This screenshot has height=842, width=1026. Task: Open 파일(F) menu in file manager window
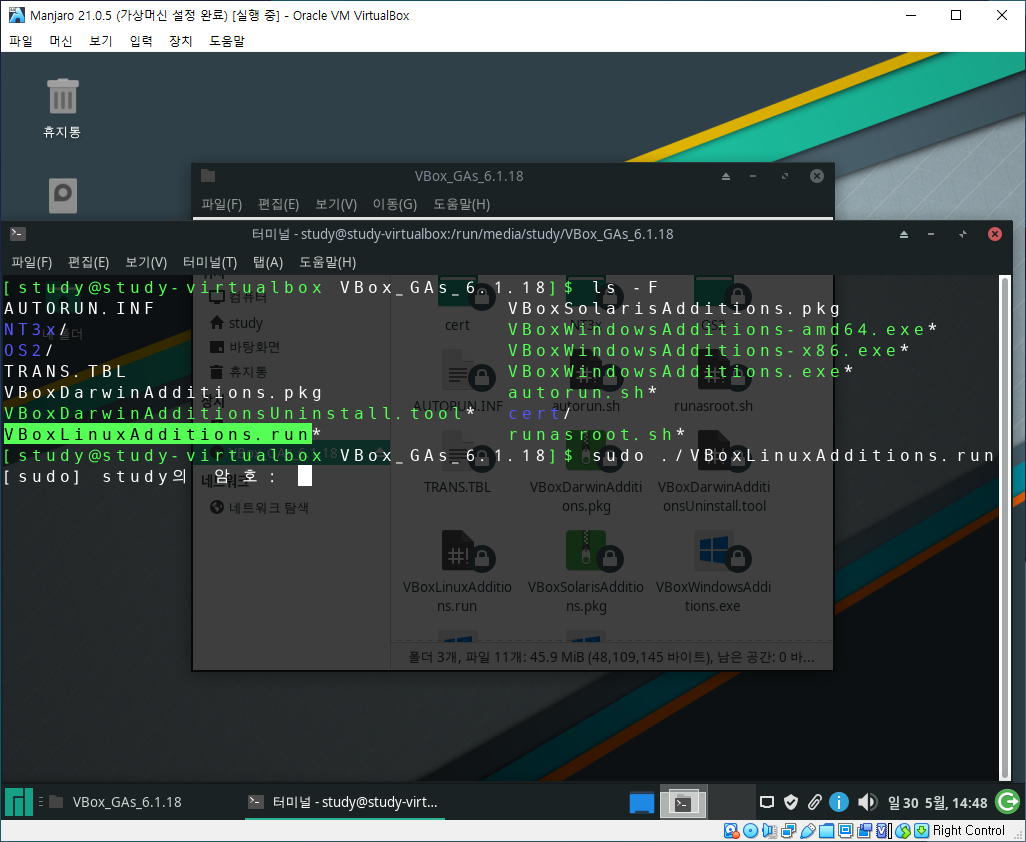(222, 204)
